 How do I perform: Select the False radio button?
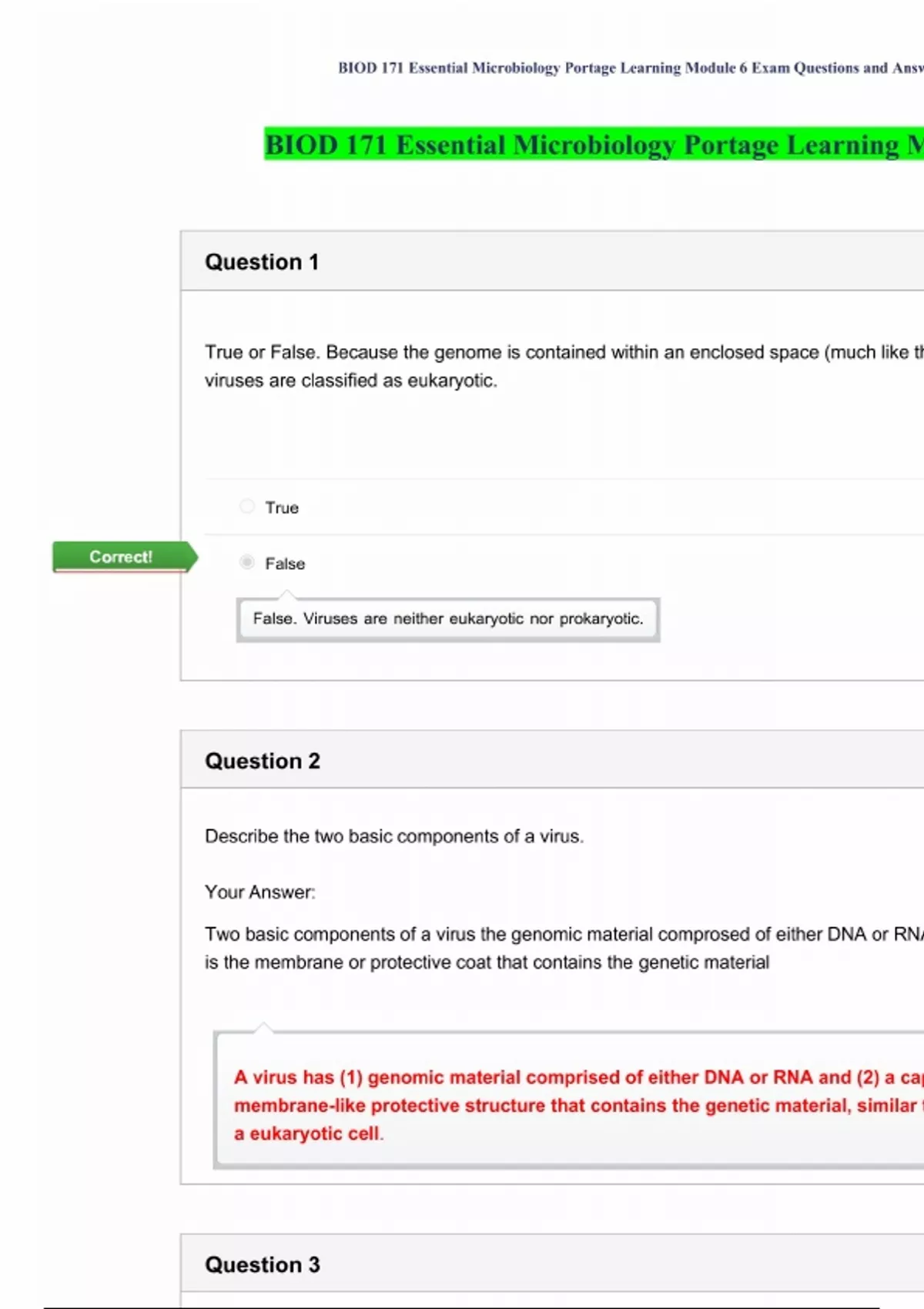click(x=246, y=562)
